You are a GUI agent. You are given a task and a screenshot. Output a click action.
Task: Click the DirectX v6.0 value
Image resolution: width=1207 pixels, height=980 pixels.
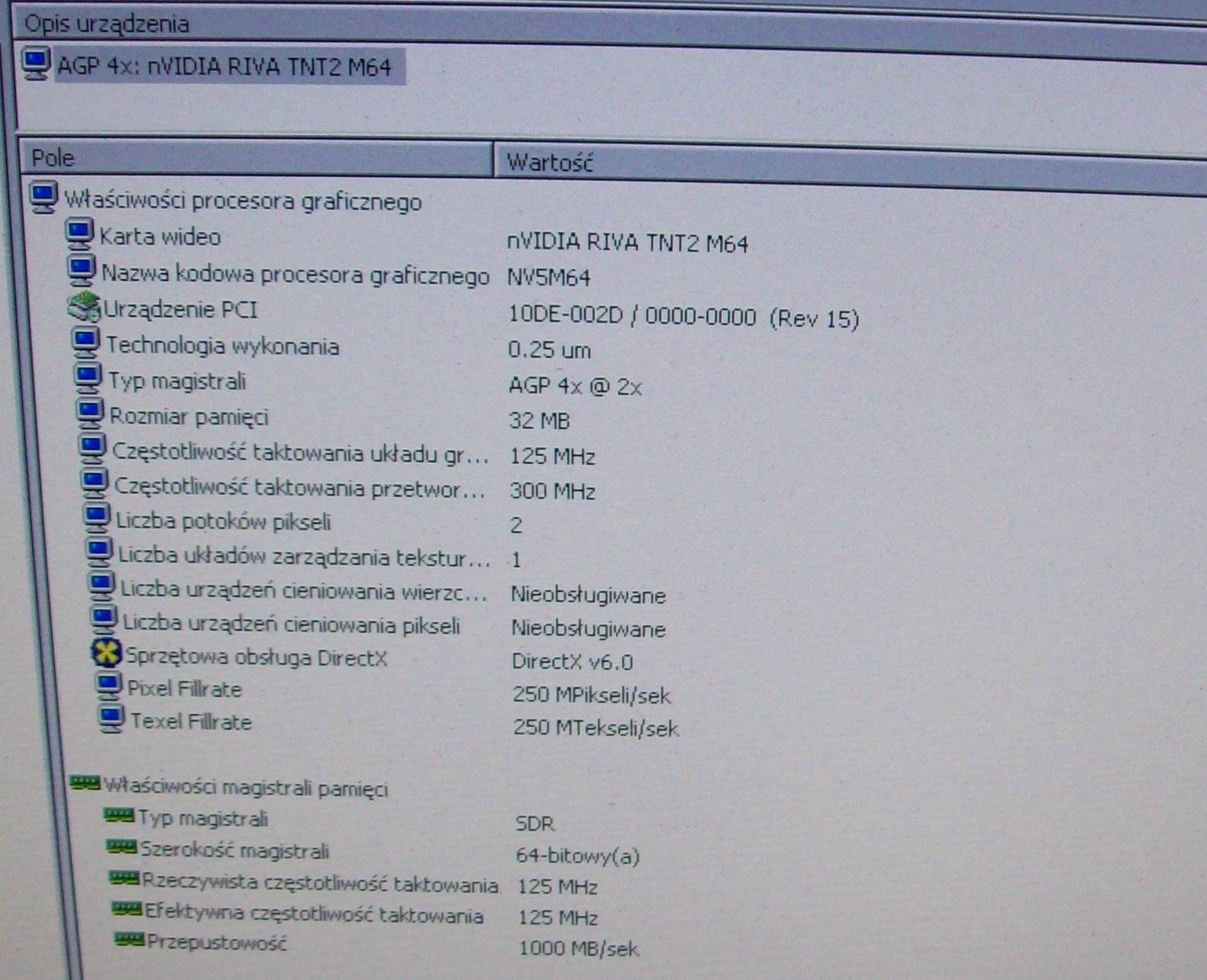tap(573, 662)
